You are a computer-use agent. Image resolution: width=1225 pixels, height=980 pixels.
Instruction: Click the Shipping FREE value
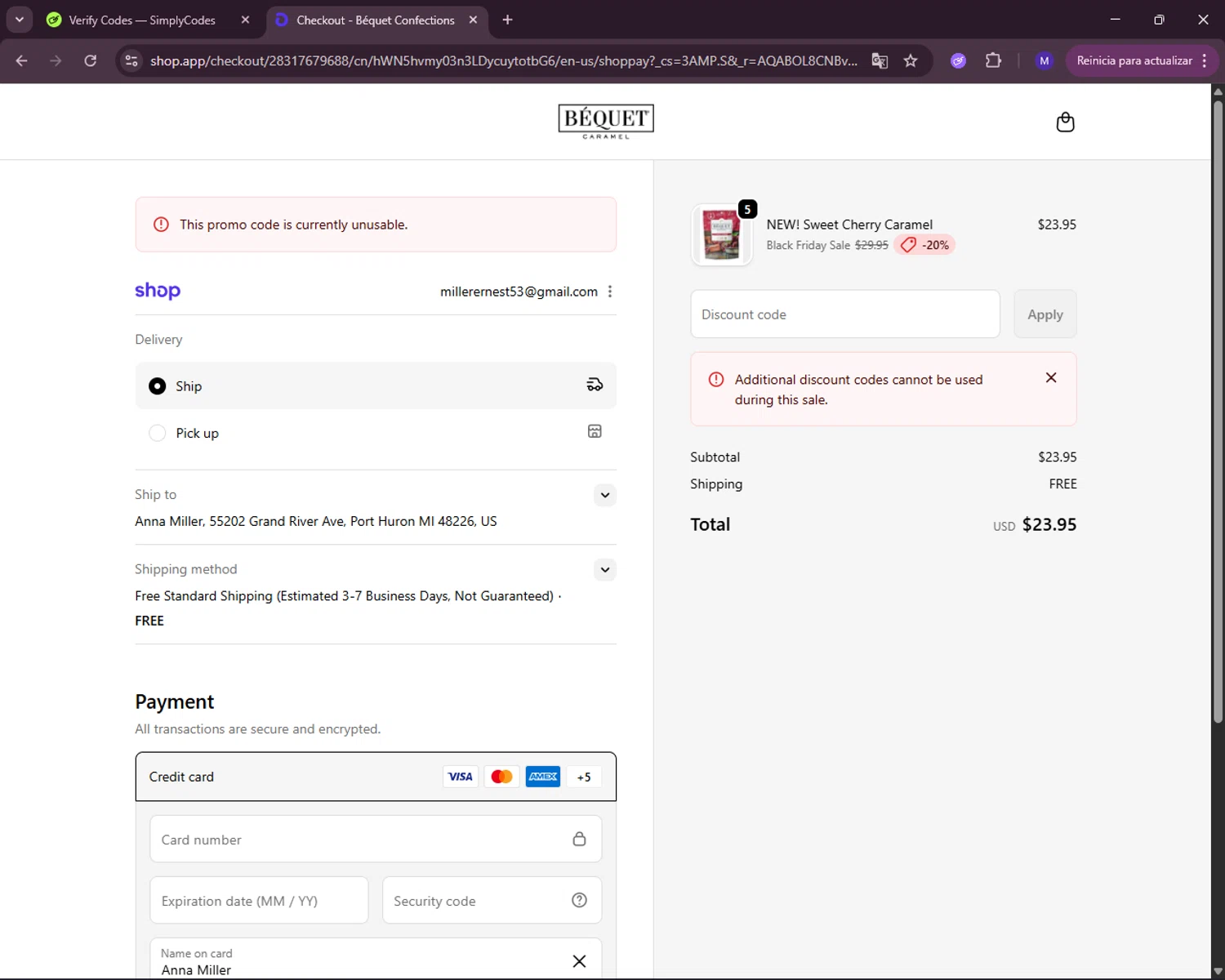tap(1063, 484)
